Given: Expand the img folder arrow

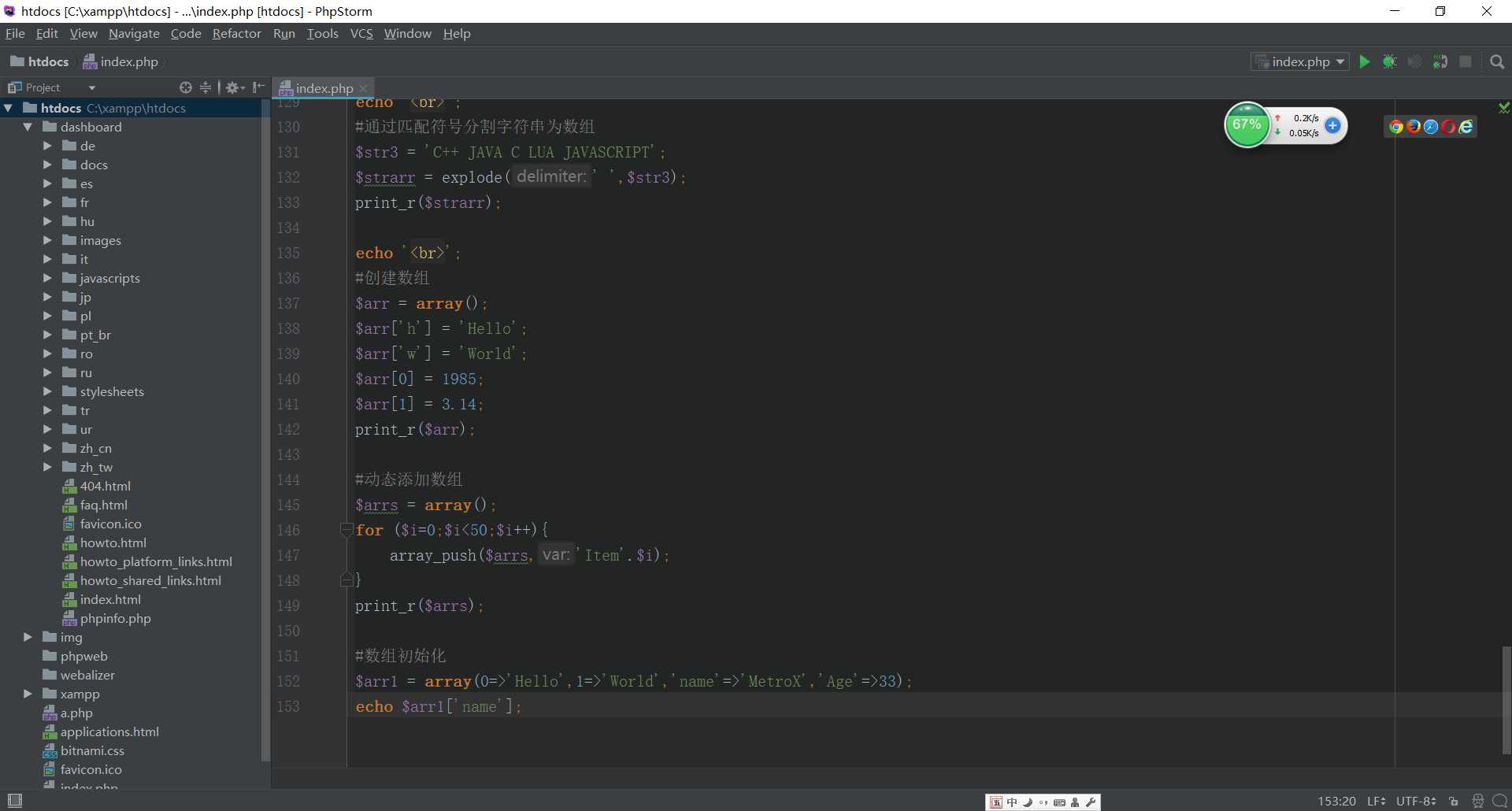Looking at the screenshot, I should pos(28,637).
